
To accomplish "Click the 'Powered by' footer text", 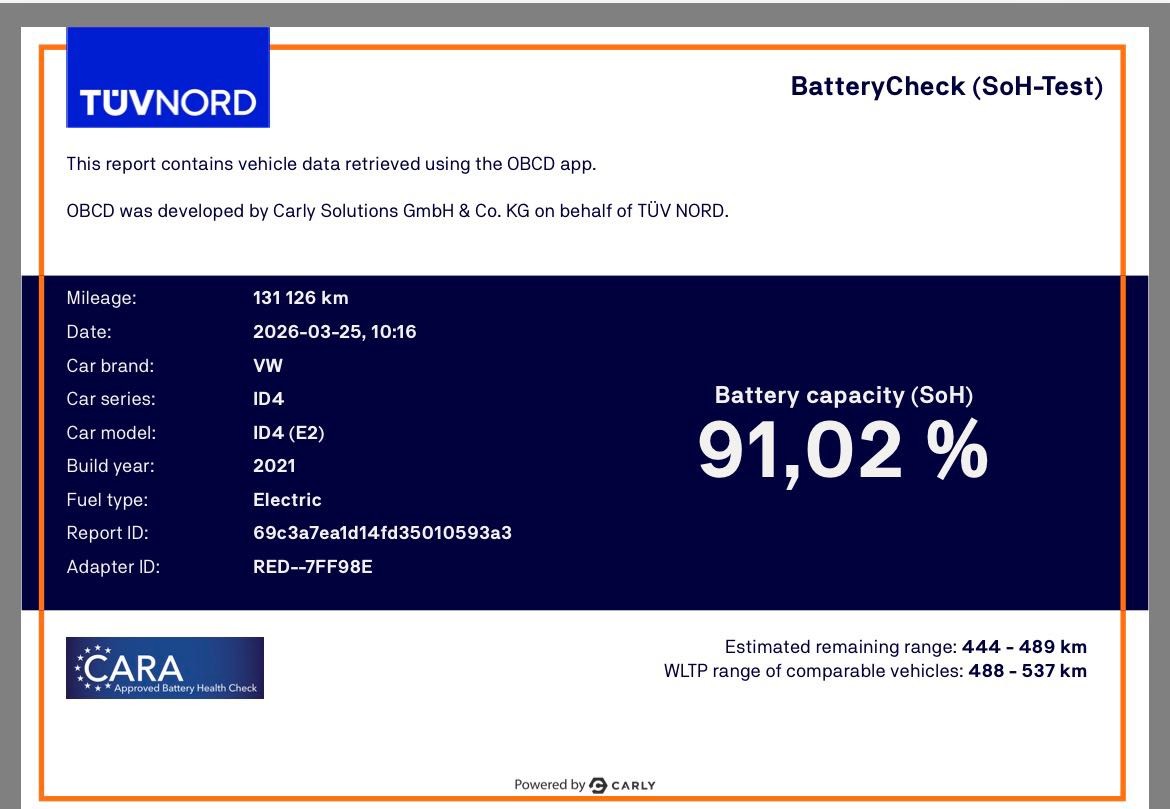I will 549,785.
